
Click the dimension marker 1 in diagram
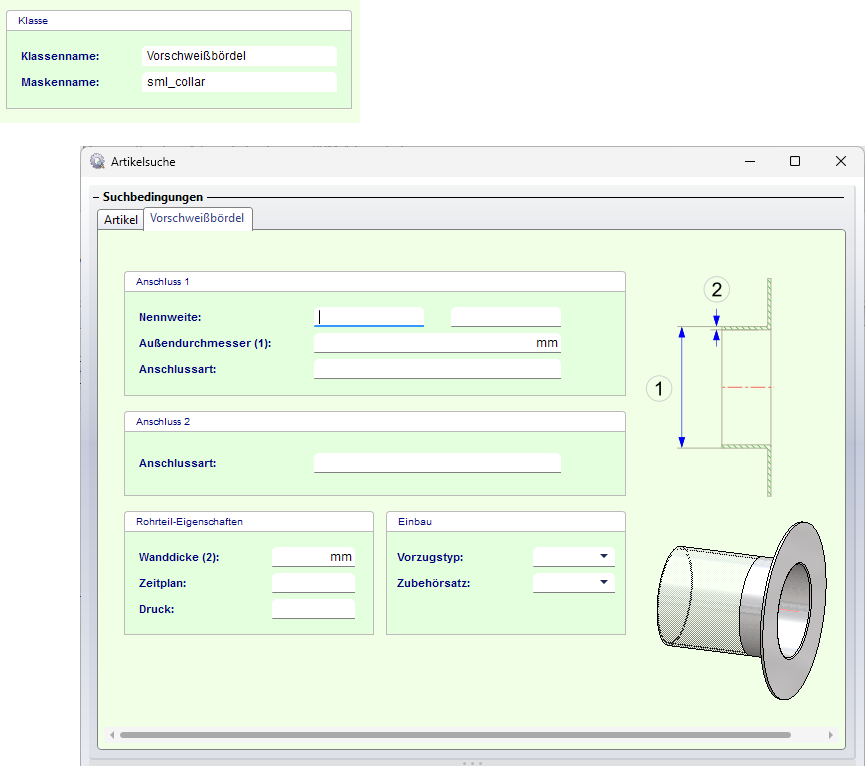658,387
